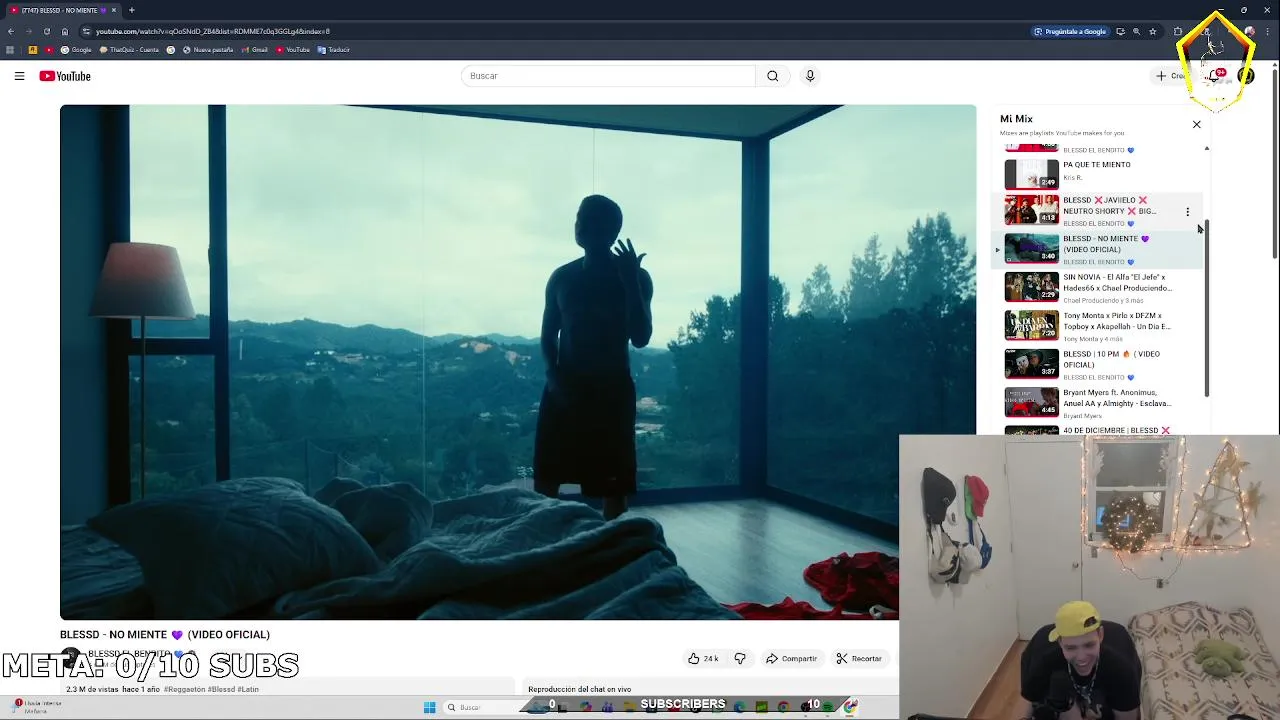Start voice search with the microphone icon

pos(810,76)
